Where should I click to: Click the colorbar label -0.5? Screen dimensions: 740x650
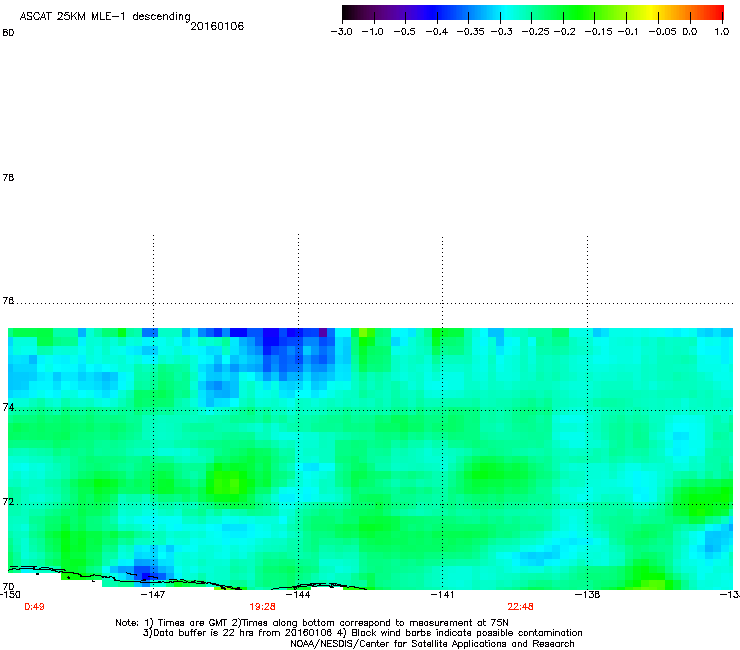[404, 32]
